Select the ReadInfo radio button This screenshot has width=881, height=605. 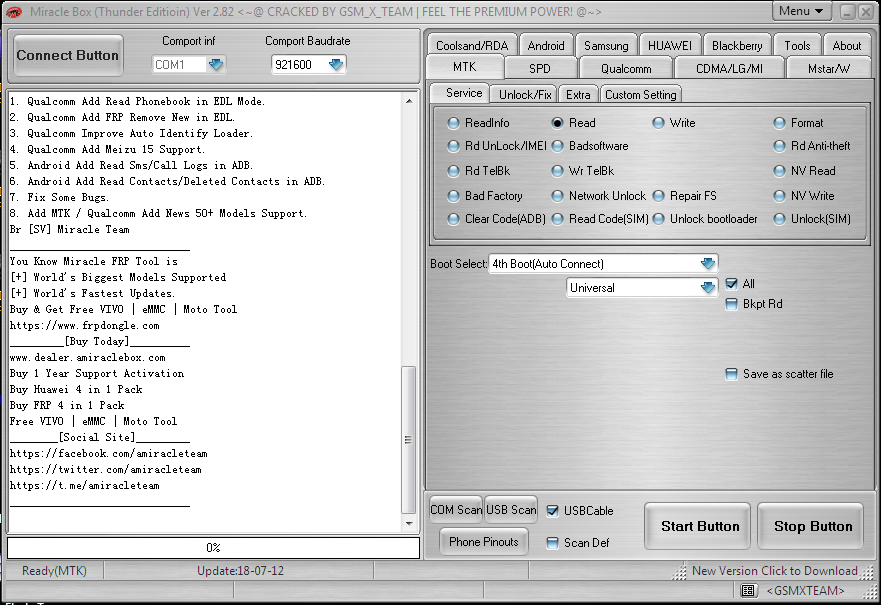[453, 123]
